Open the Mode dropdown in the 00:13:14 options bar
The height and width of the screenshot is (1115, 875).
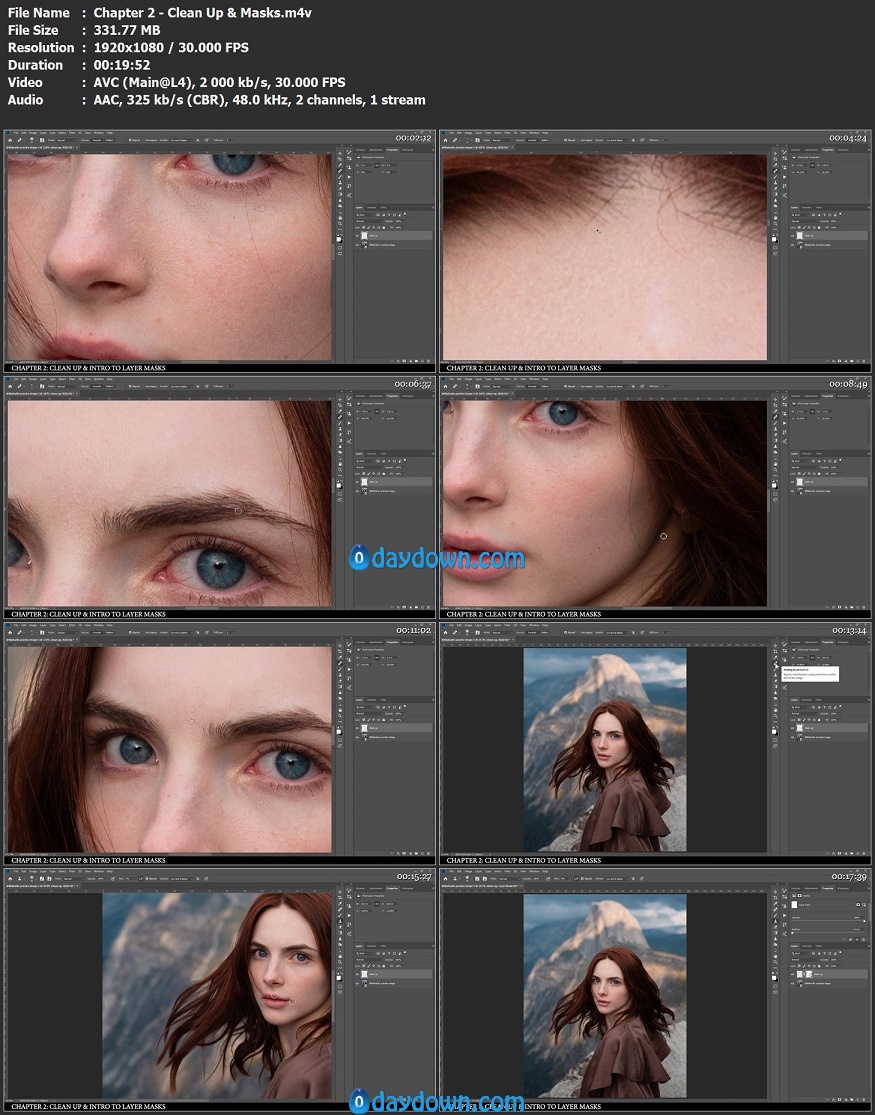click(503, 632)
